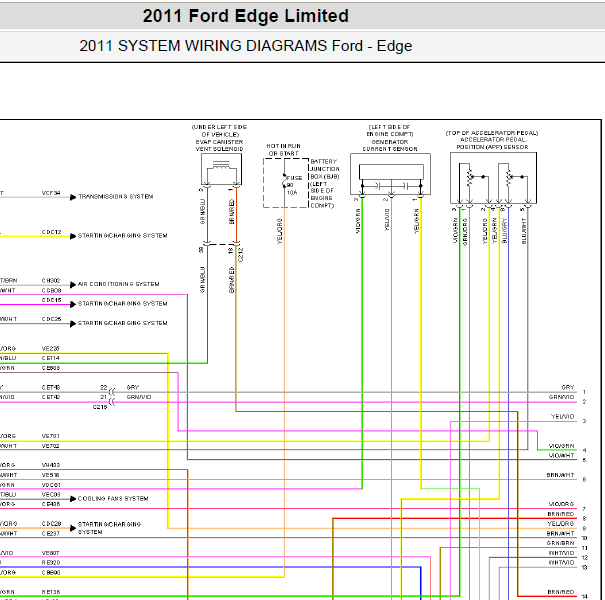The width and height of the screenshot is (605, 600).
Task: Select circuit code VCF34
Action: pyautogui.click(x=51, y=193)
